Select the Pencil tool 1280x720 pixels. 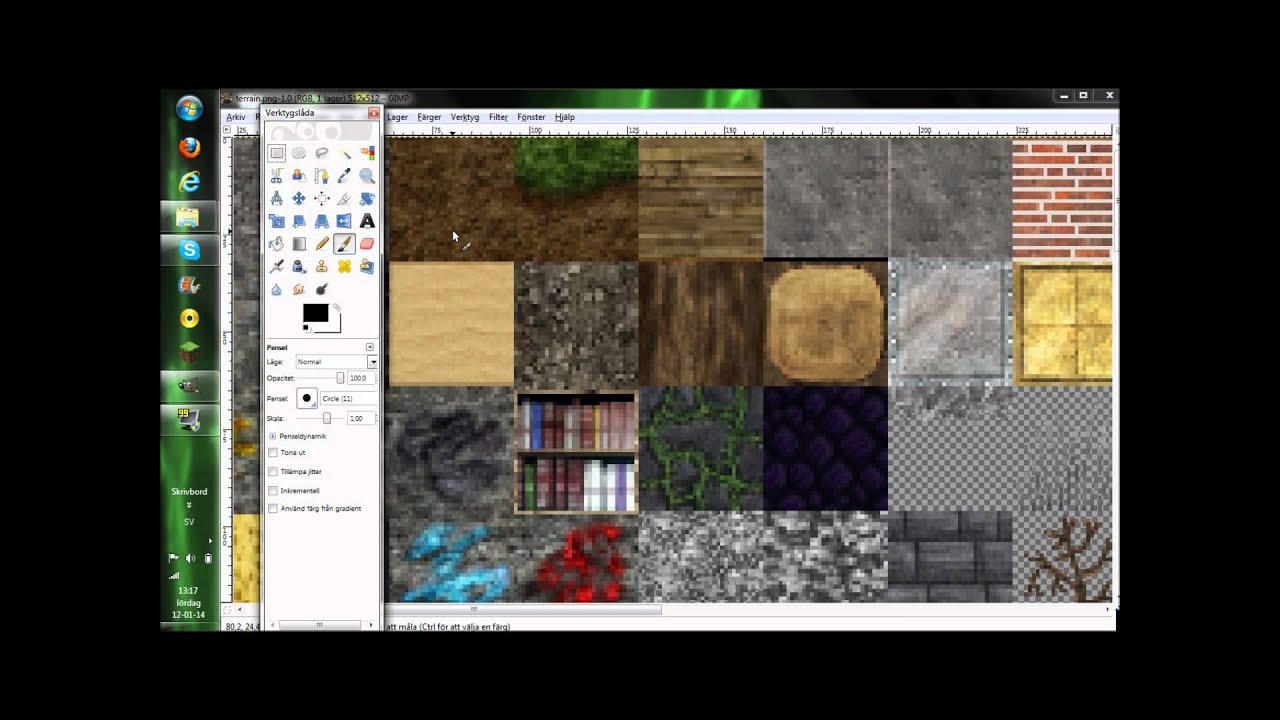coord(322,243)
